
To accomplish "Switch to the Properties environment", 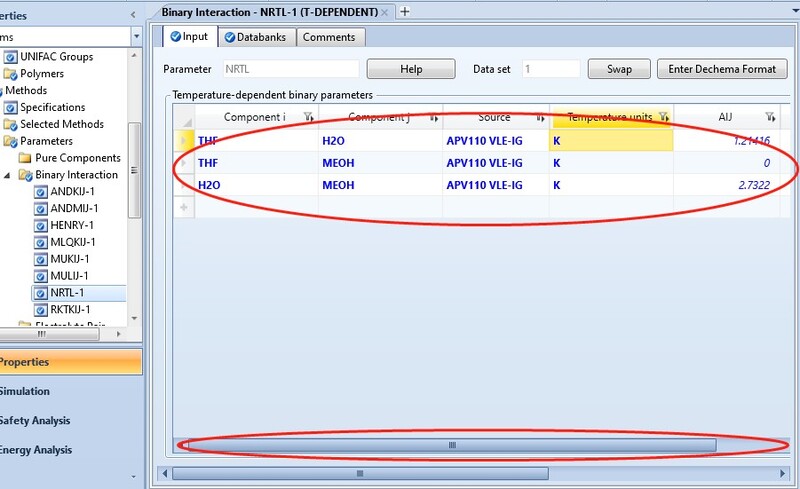I will 70,362.
